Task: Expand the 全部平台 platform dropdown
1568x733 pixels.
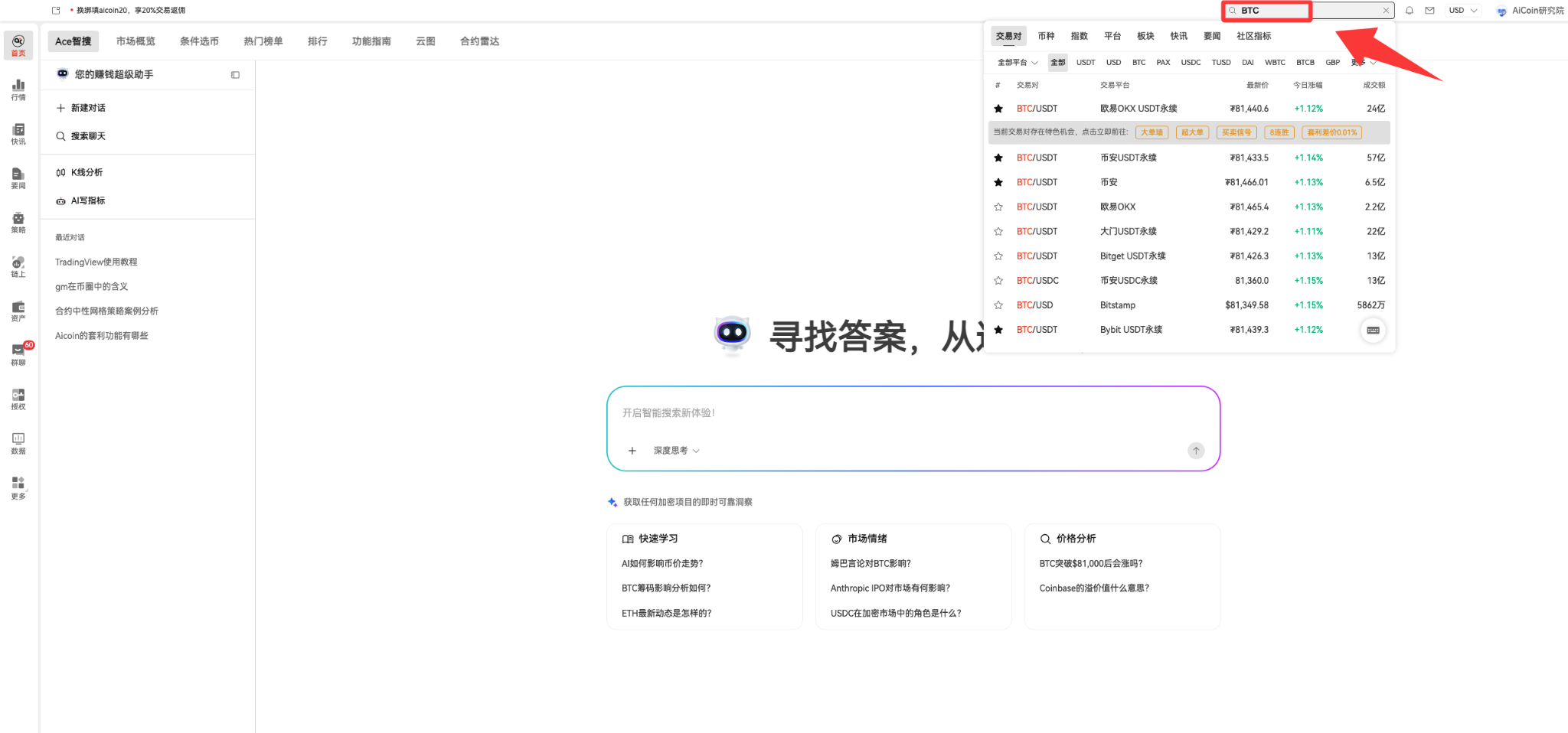Action: pos(1018,63)
